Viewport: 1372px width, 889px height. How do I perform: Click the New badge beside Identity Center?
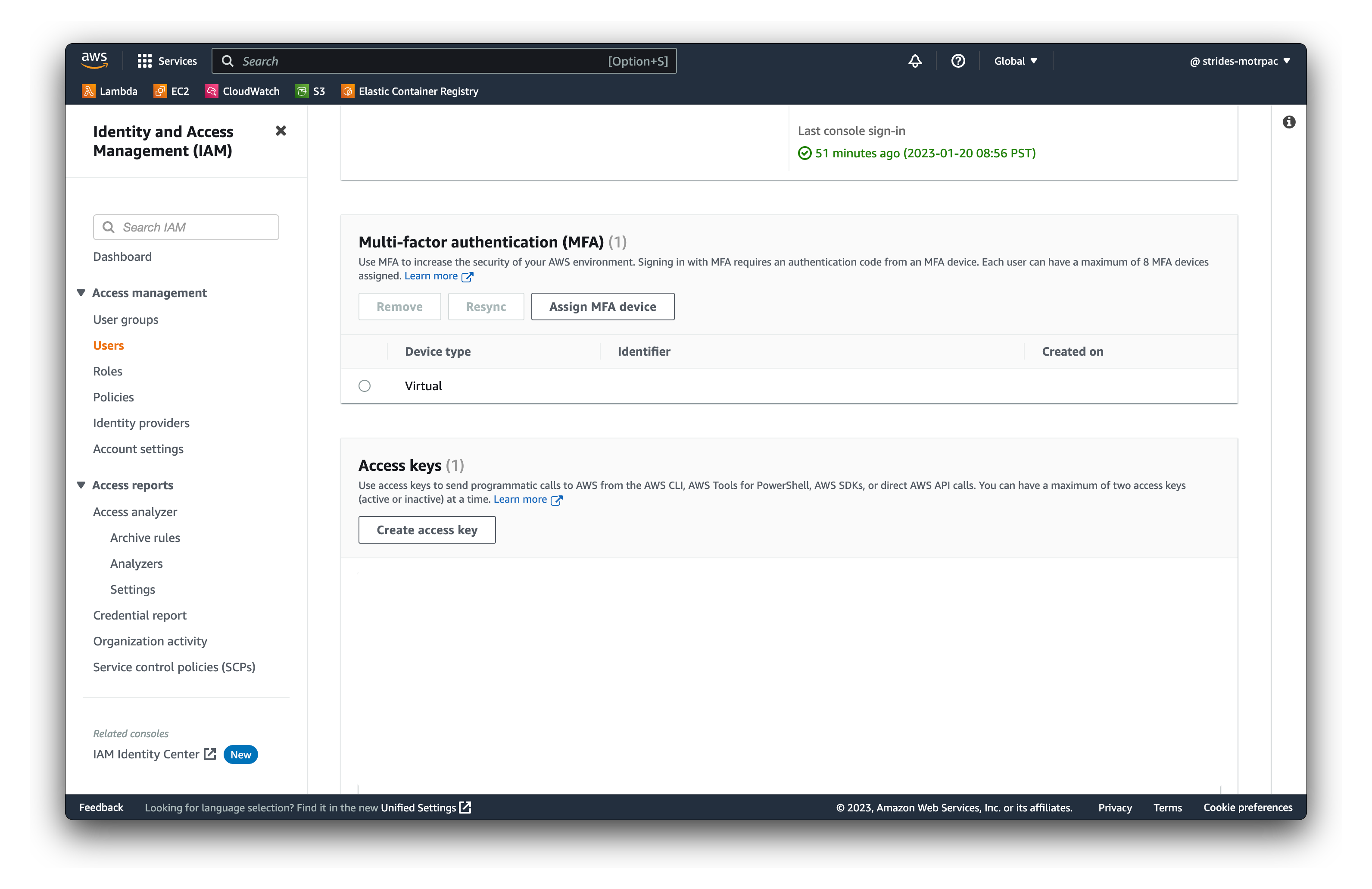click(x=240, y=754)
